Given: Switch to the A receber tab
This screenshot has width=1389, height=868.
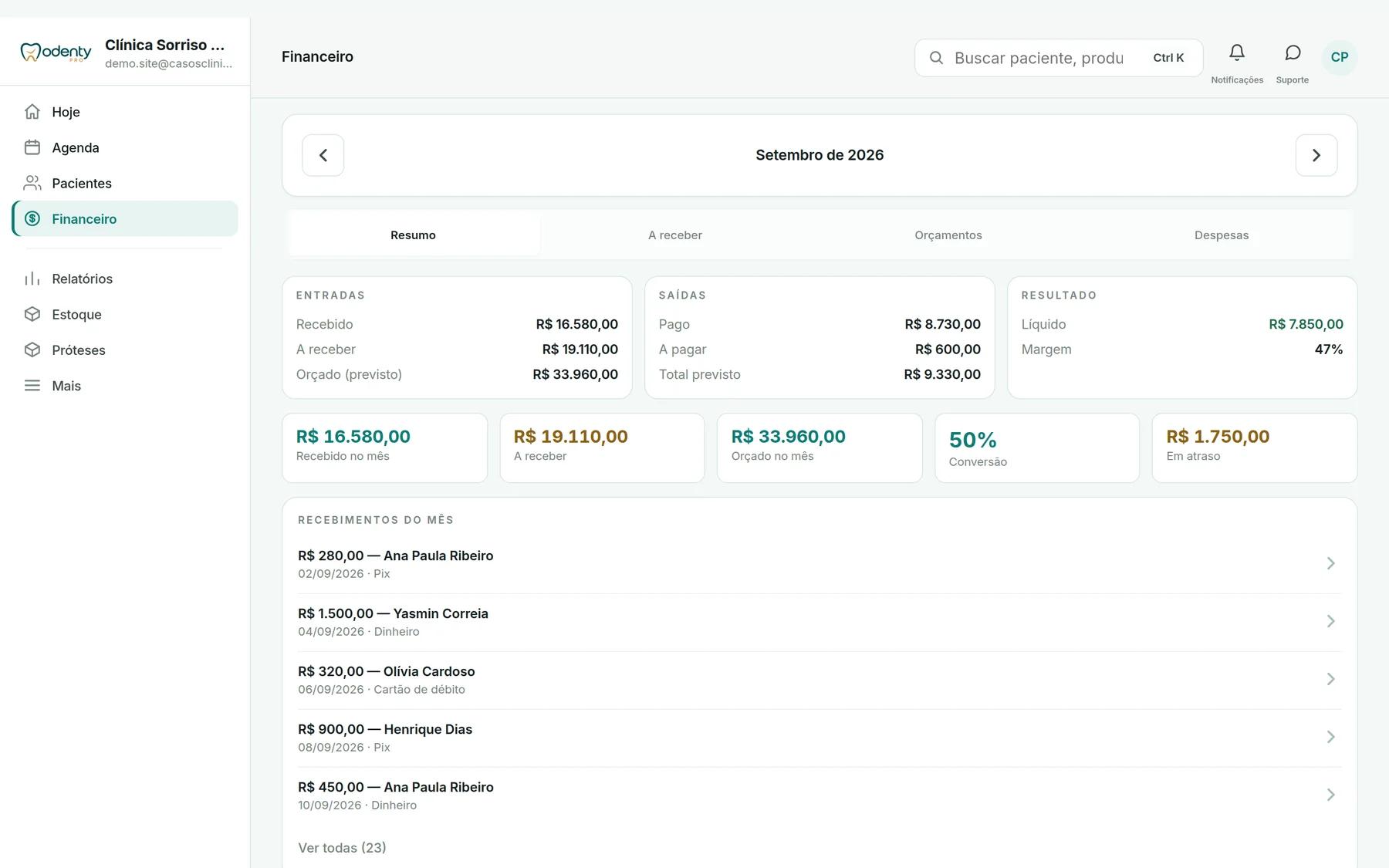Looking at the screenshot, I should (x=675, y=235).
